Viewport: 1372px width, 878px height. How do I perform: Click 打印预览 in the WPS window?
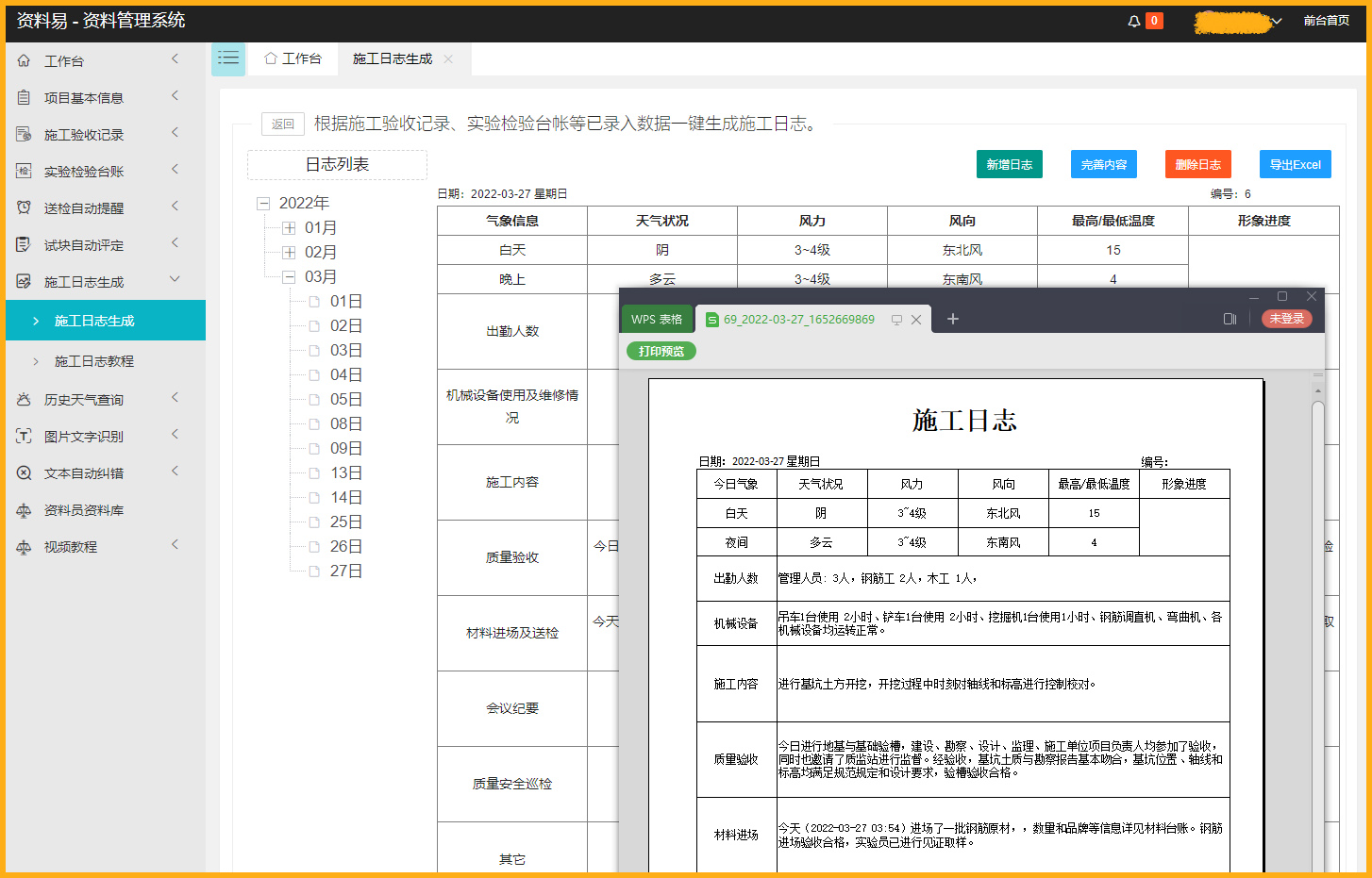coord(661,350)
